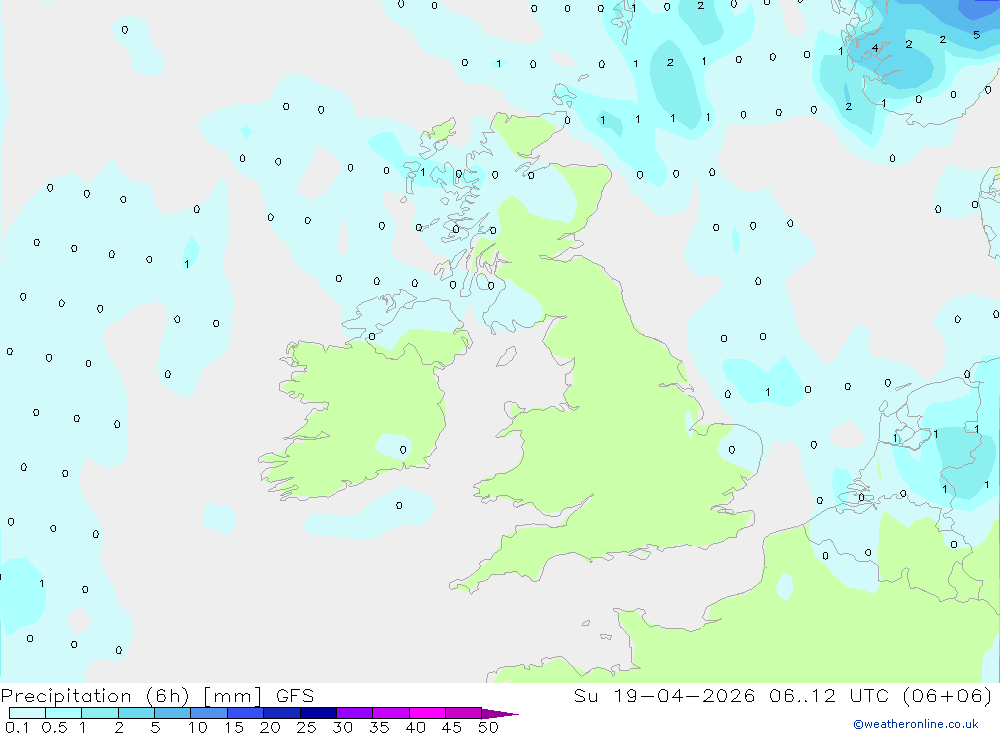Click the '0.1' legend tick label

pos(17,727)
